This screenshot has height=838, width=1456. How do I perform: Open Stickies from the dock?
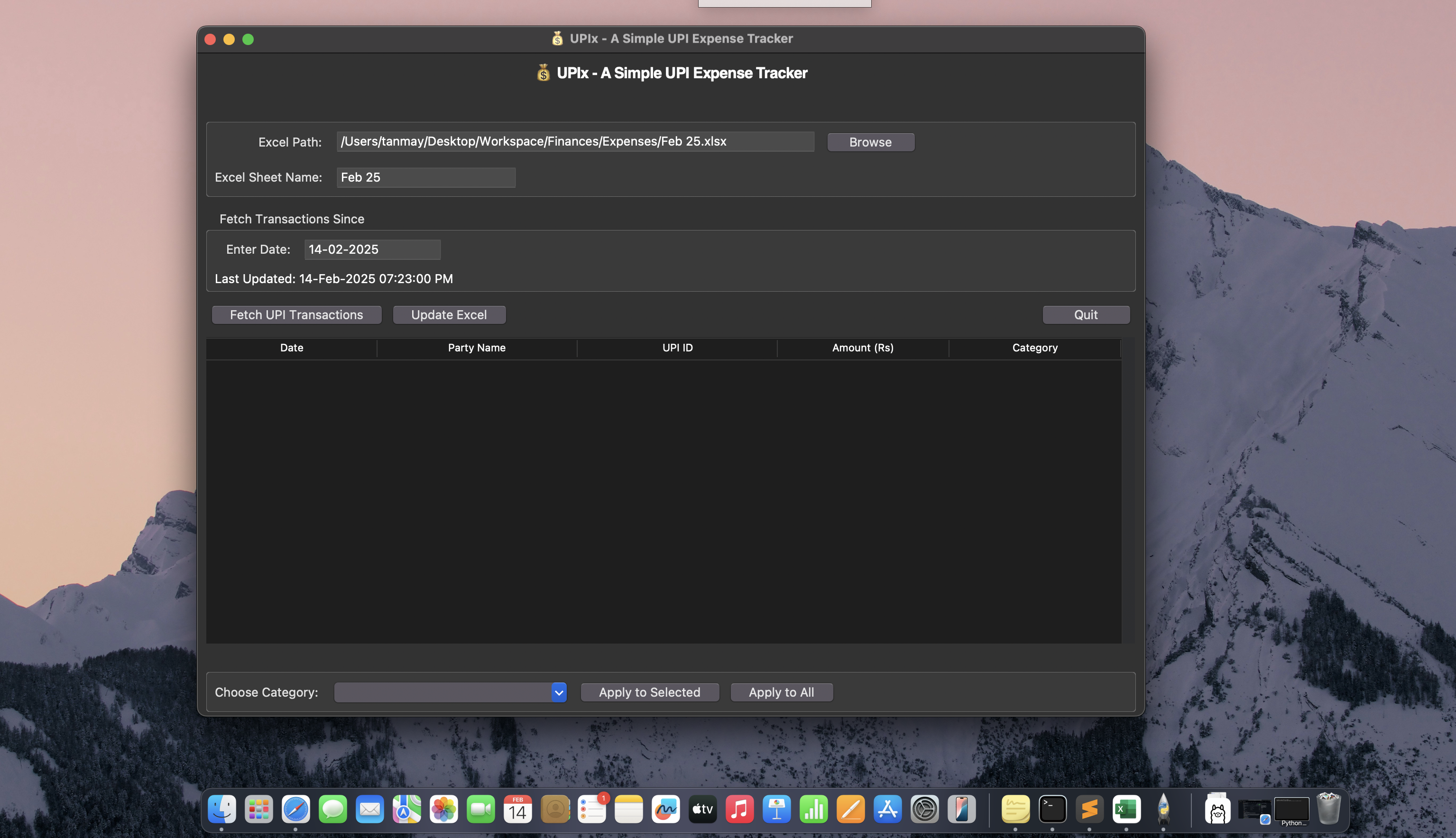click(x=1015, y=810)
